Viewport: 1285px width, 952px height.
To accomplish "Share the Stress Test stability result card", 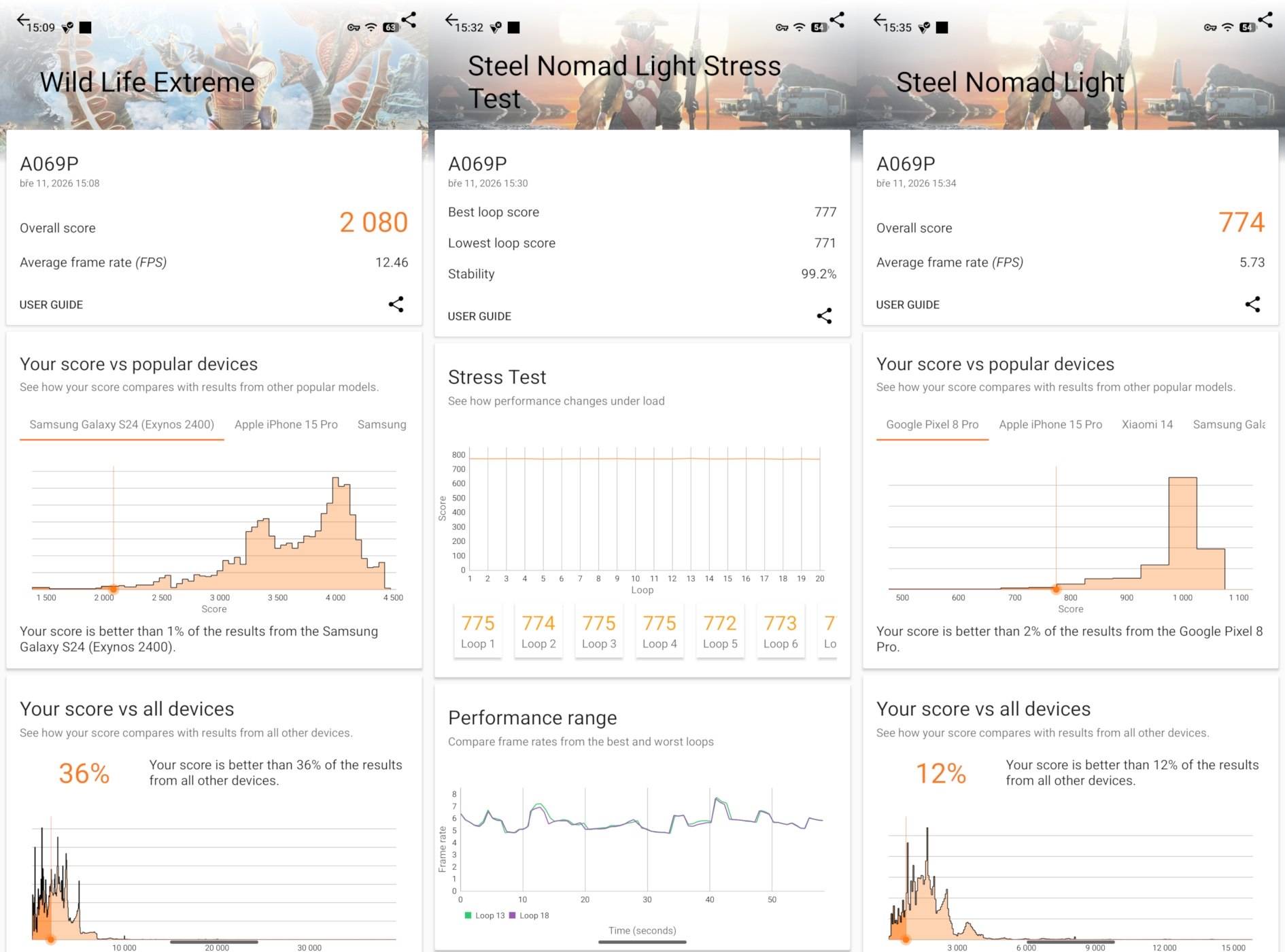I will point(824,316).
